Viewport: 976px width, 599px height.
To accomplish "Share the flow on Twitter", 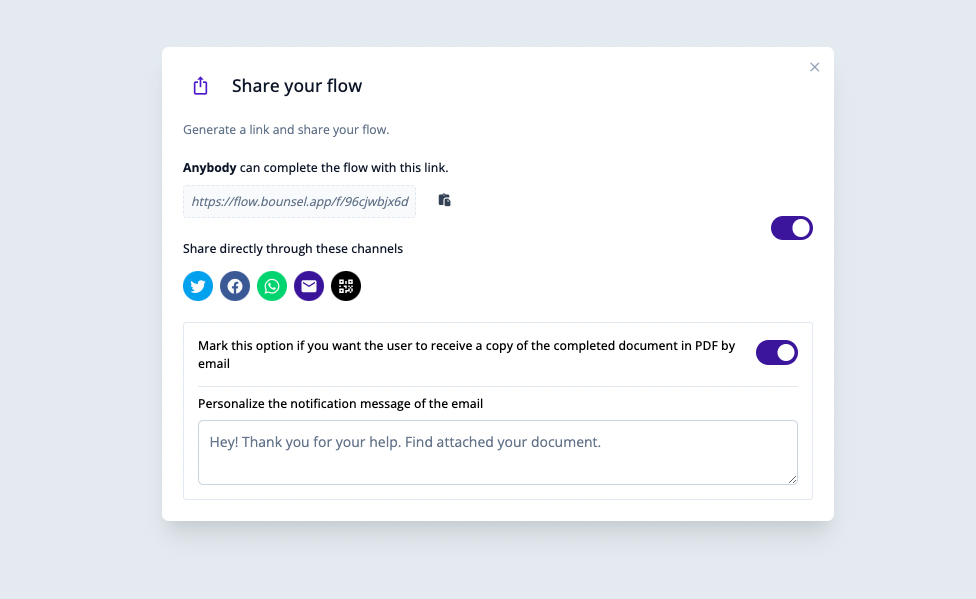I will coord(197,286).
